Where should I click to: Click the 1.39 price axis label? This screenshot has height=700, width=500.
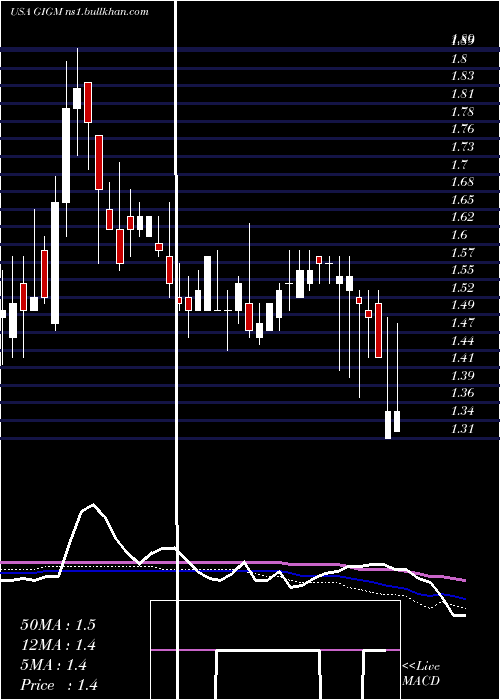tap(462, 376)
